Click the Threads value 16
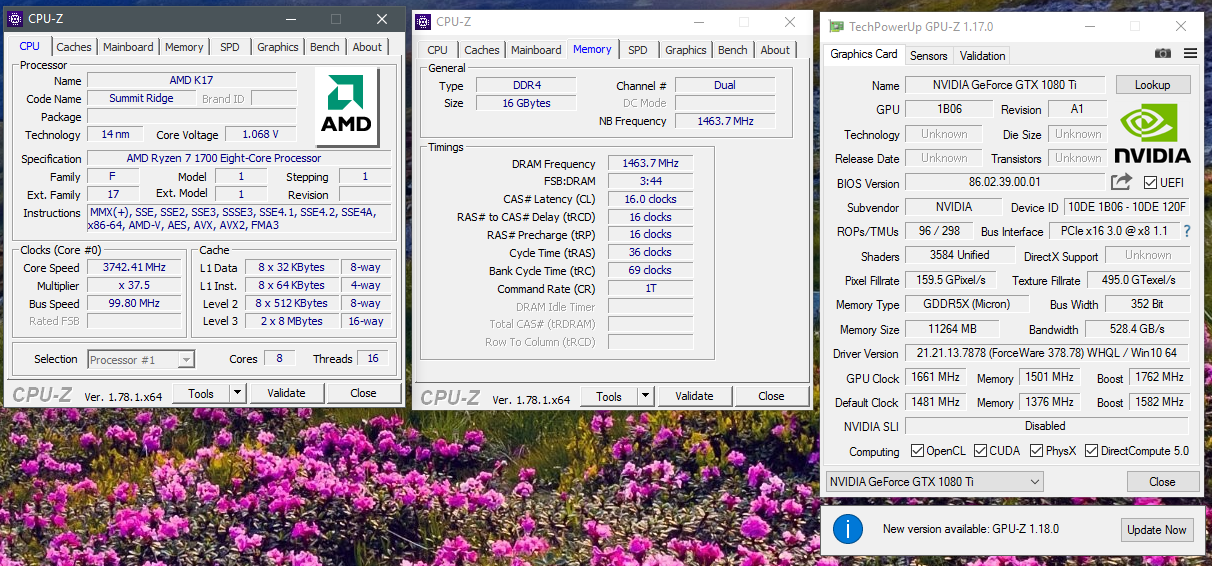The image size is (1212, 566). point(374,358)
